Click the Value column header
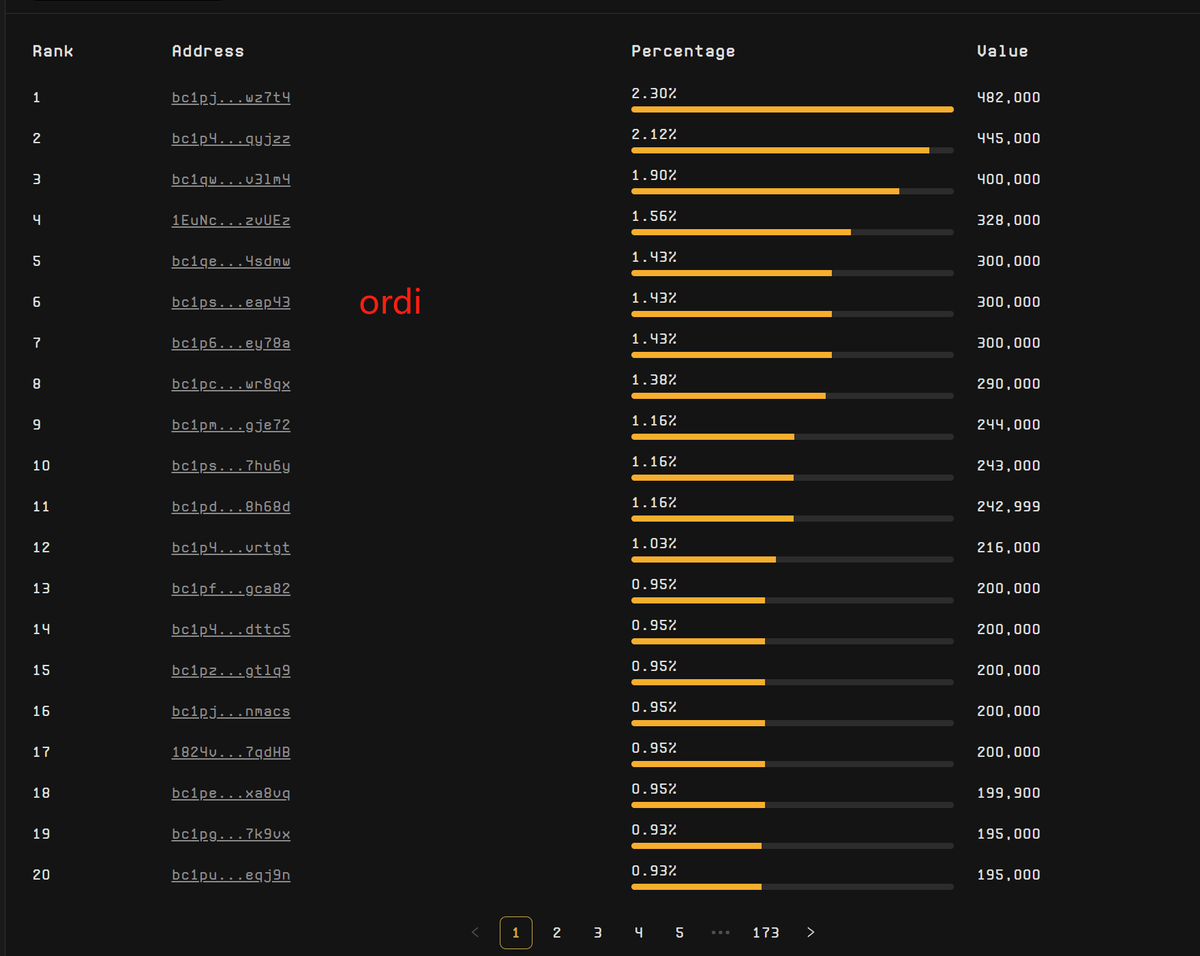Screen dimensions: 1200x956 [1003, 51]
